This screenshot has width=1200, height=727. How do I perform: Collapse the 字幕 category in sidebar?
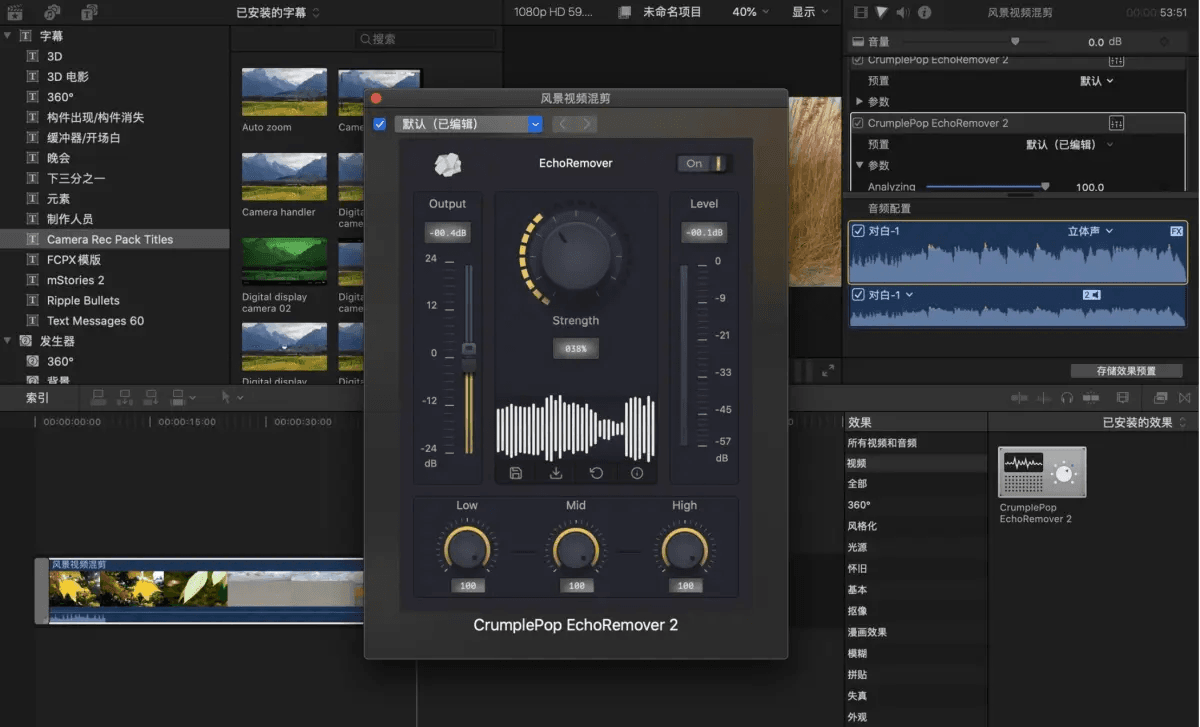(8, 35)
